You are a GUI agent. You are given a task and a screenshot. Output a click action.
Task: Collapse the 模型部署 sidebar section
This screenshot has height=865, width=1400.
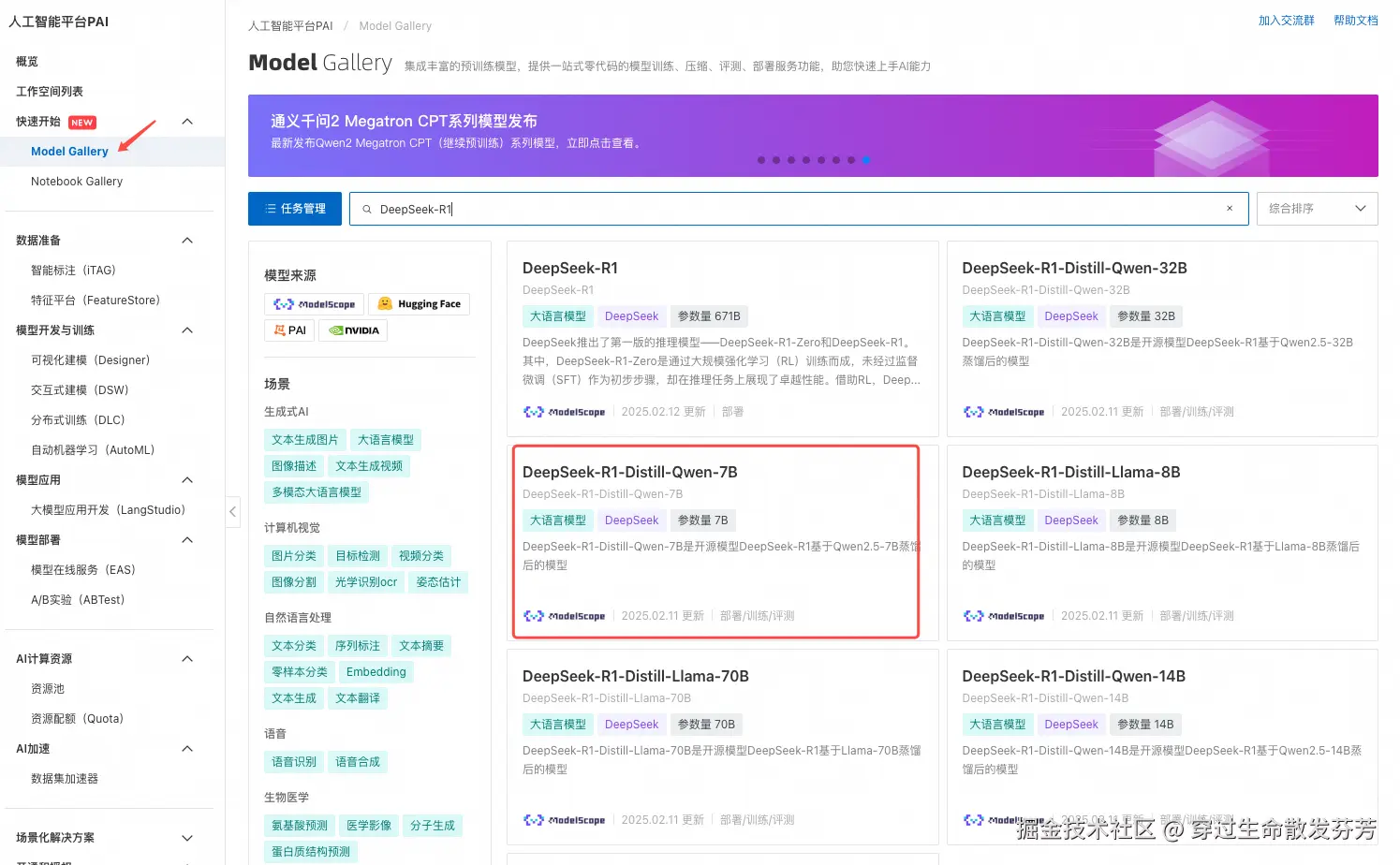pos(187,540)
